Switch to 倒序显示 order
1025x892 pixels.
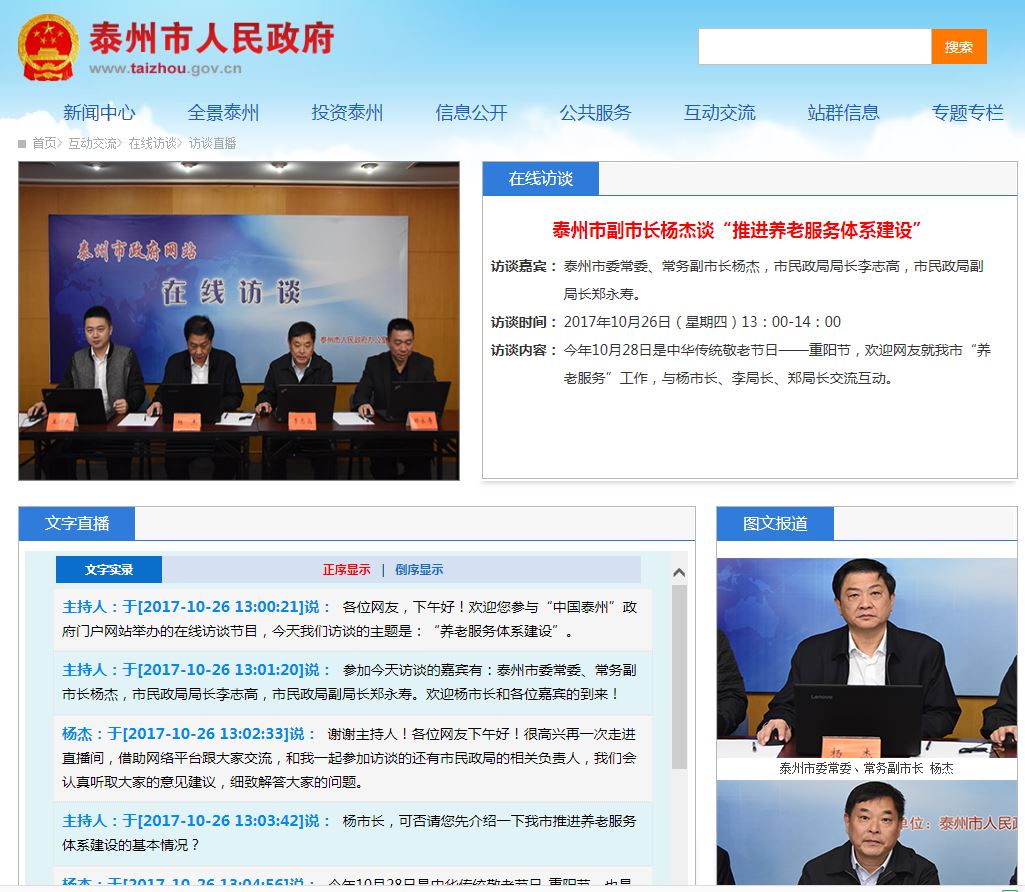tap(419, 570)
